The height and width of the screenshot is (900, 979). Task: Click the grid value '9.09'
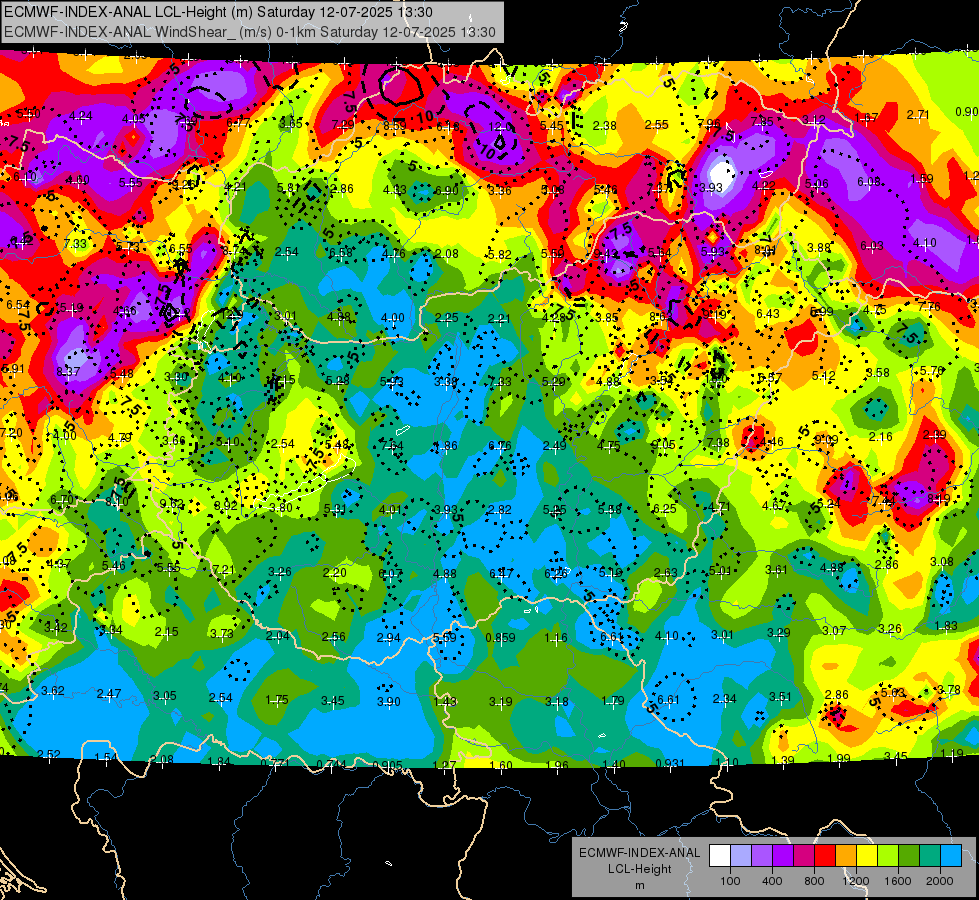pyautogui.click(x=826, y=440)
